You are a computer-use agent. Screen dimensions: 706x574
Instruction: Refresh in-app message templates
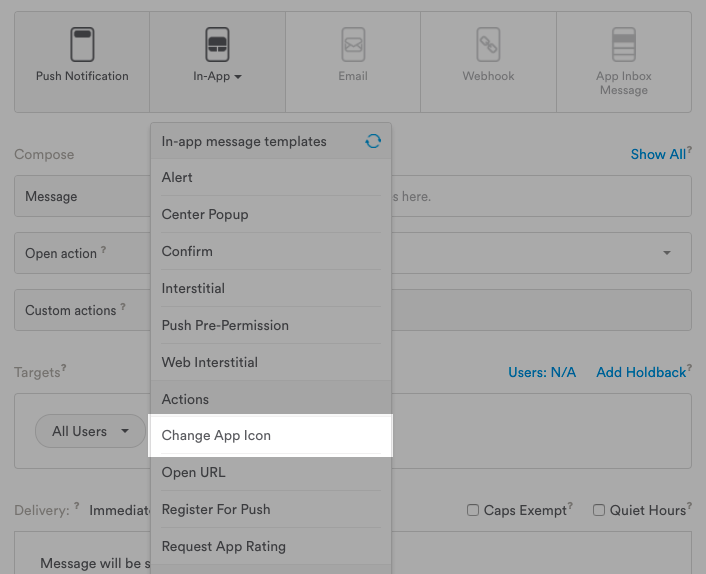pyautogui.click(x=373, y=141)
